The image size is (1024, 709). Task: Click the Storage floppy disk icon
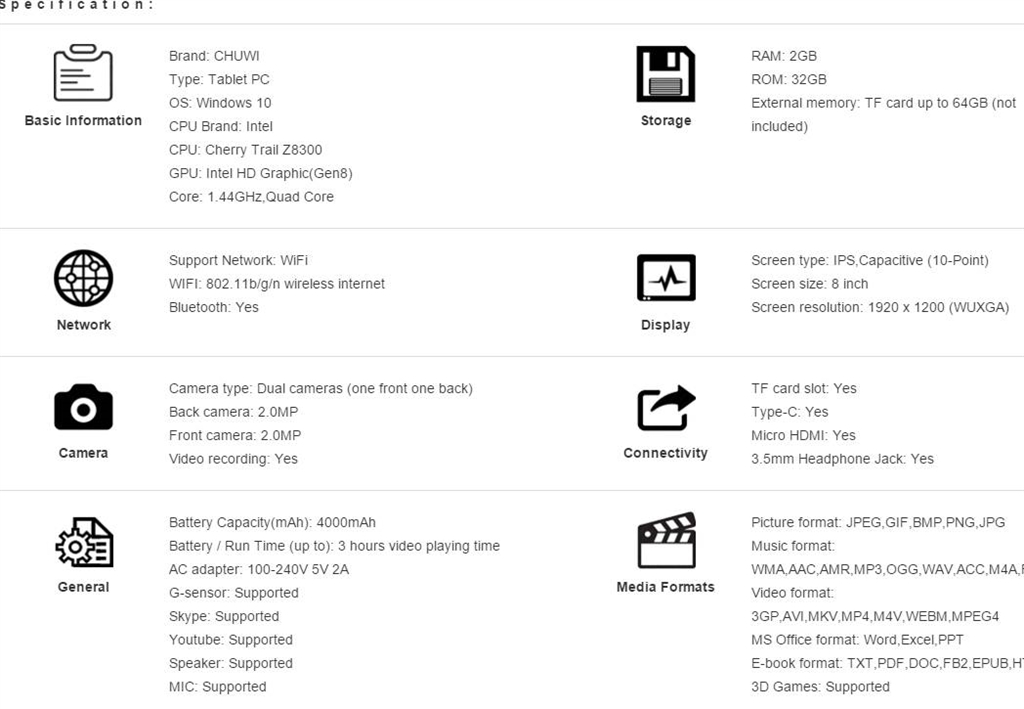(x=665, y=74)
